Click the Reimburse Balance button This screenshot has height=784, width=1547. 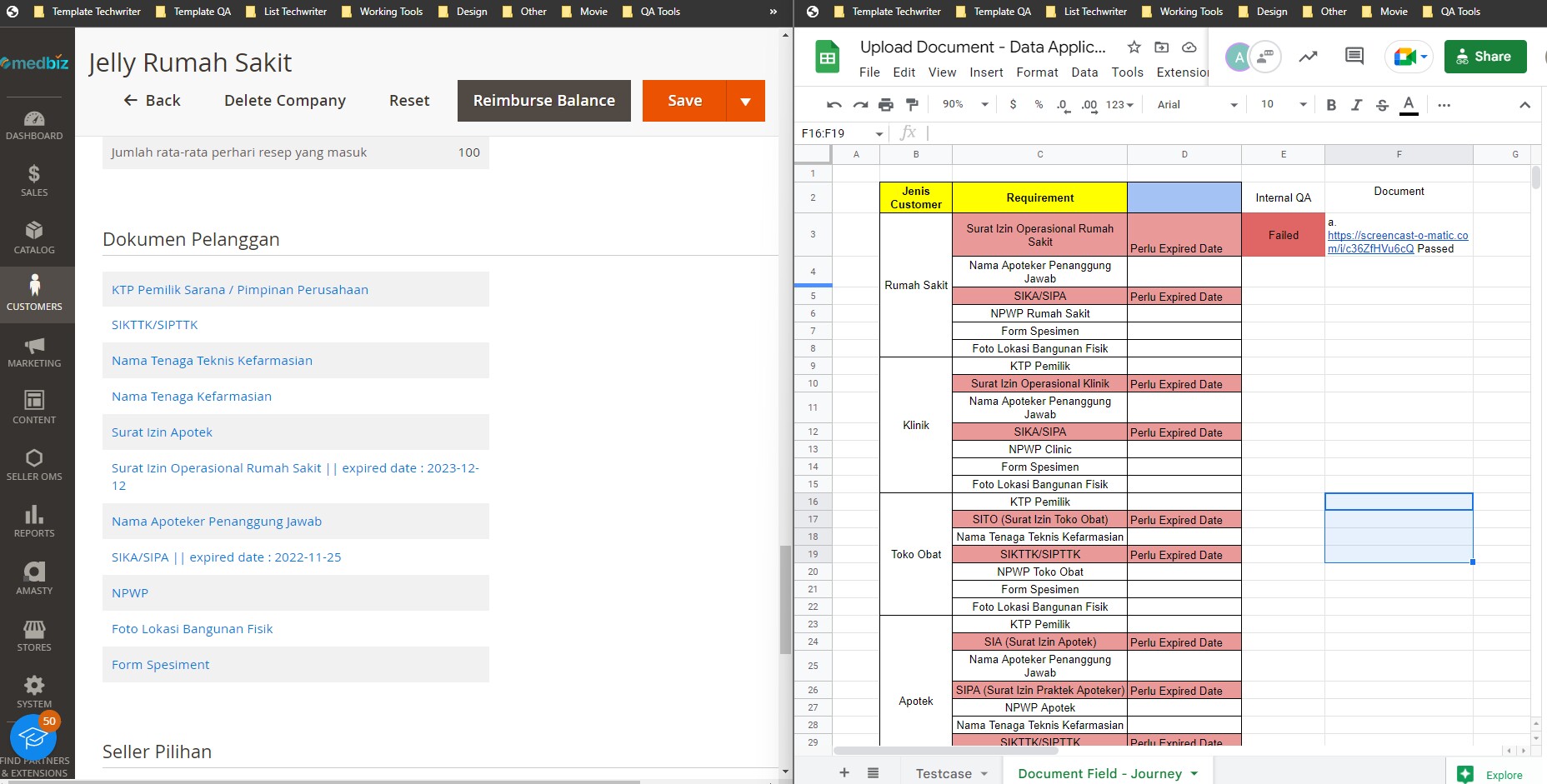(x=543, y=101)
